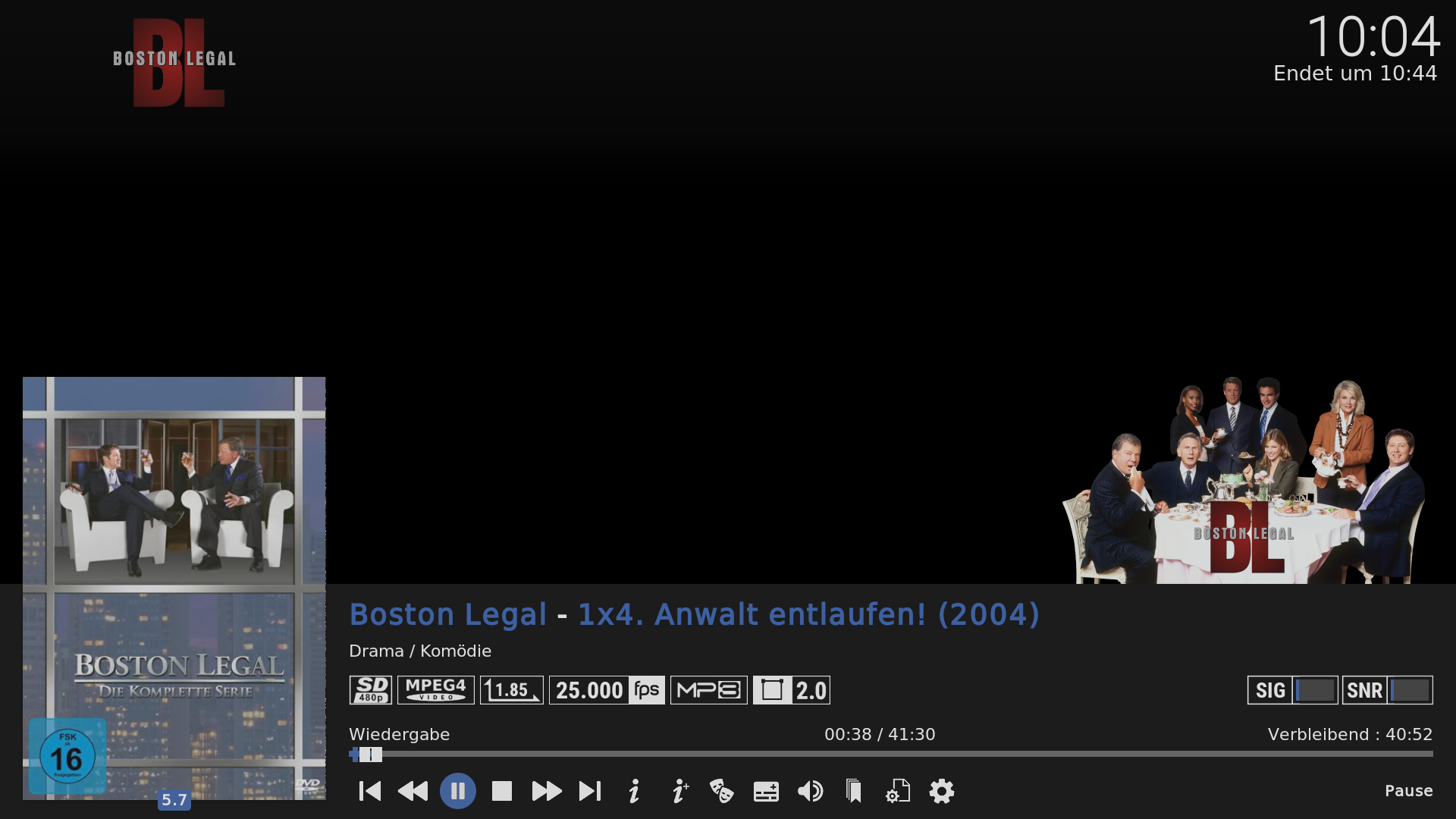The height and width of the screenshot is (819, 1456).
Task: Click the MP3 audio codec badge
Action: click(x=709, y=690)
